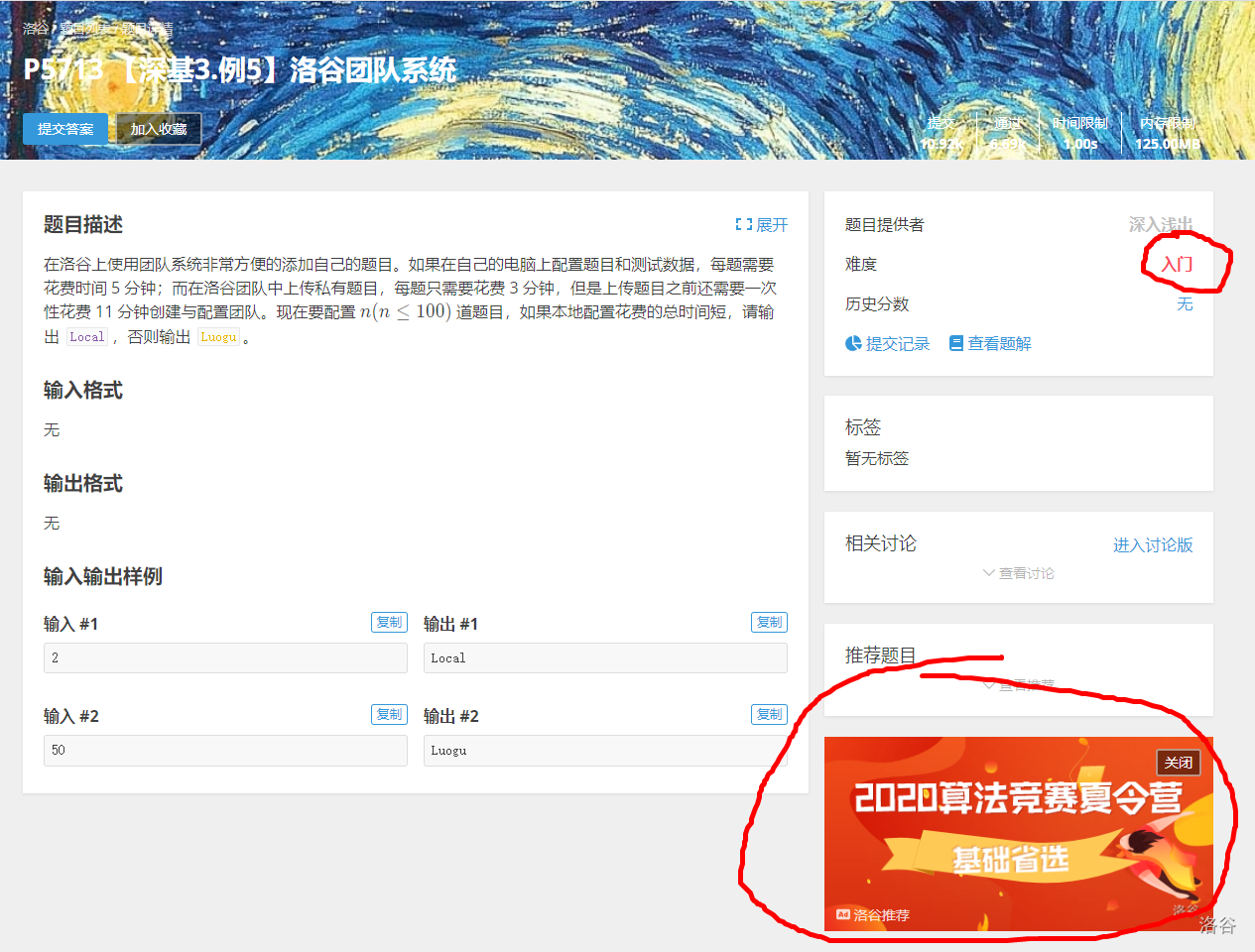Click the 提交答案 button
Image resolution: width=1255 pixels, height=952 pixels.
coord(65,129)
